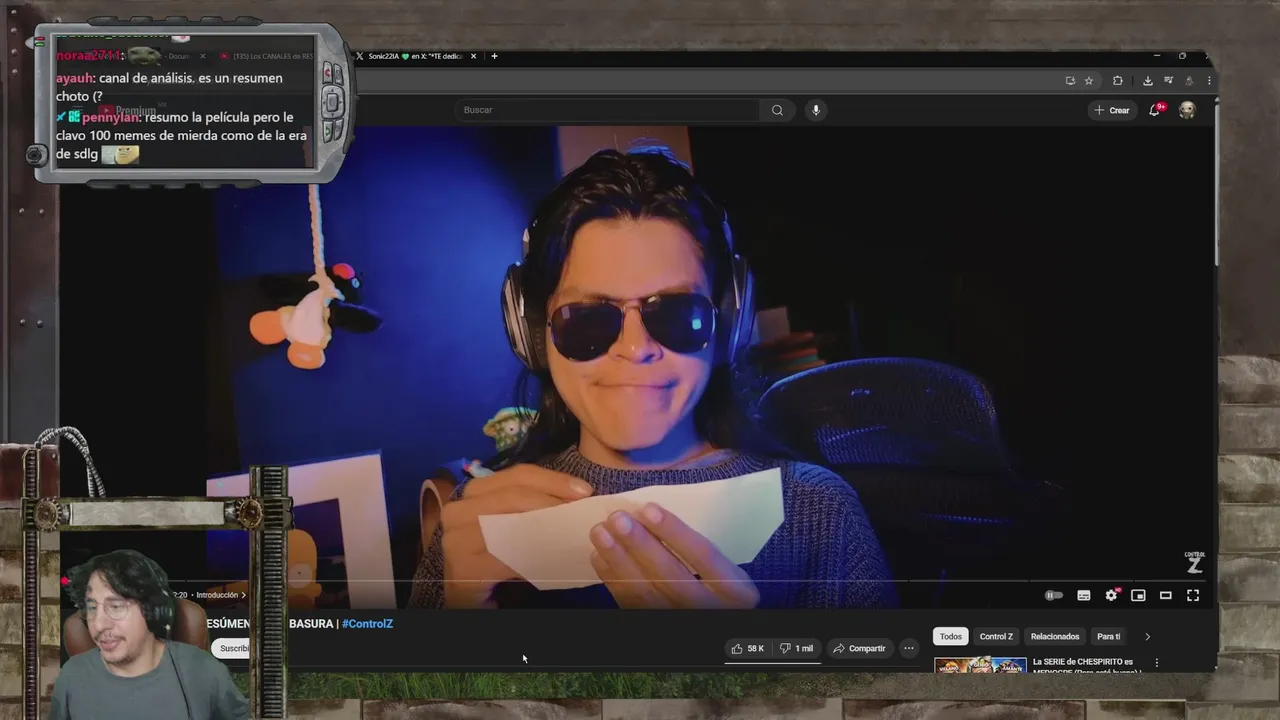Open the La SERIE de CHESPIRITO video title
1280x720 pixels.
[1087, 665]
